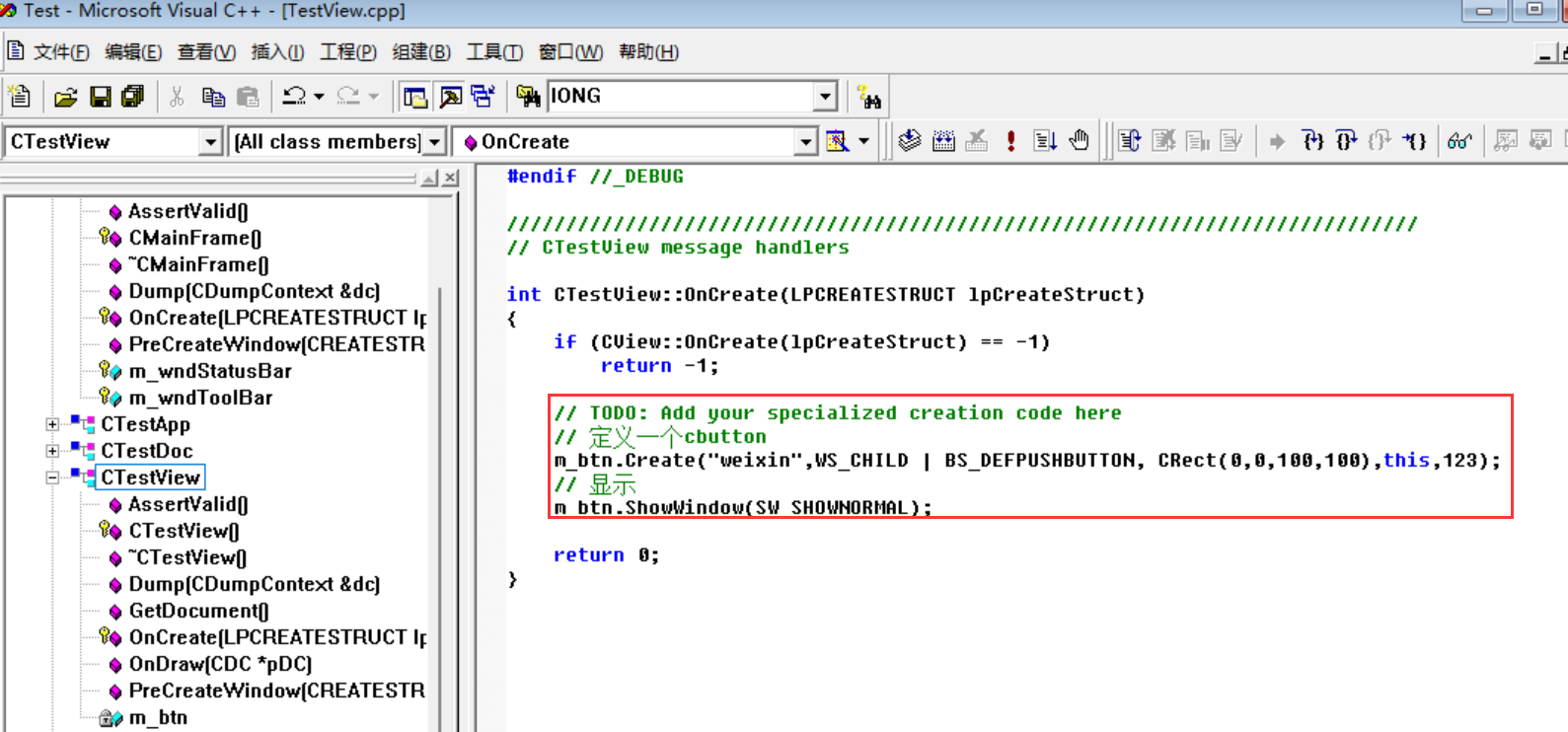Toggle the Output window button

pos(450,97)
